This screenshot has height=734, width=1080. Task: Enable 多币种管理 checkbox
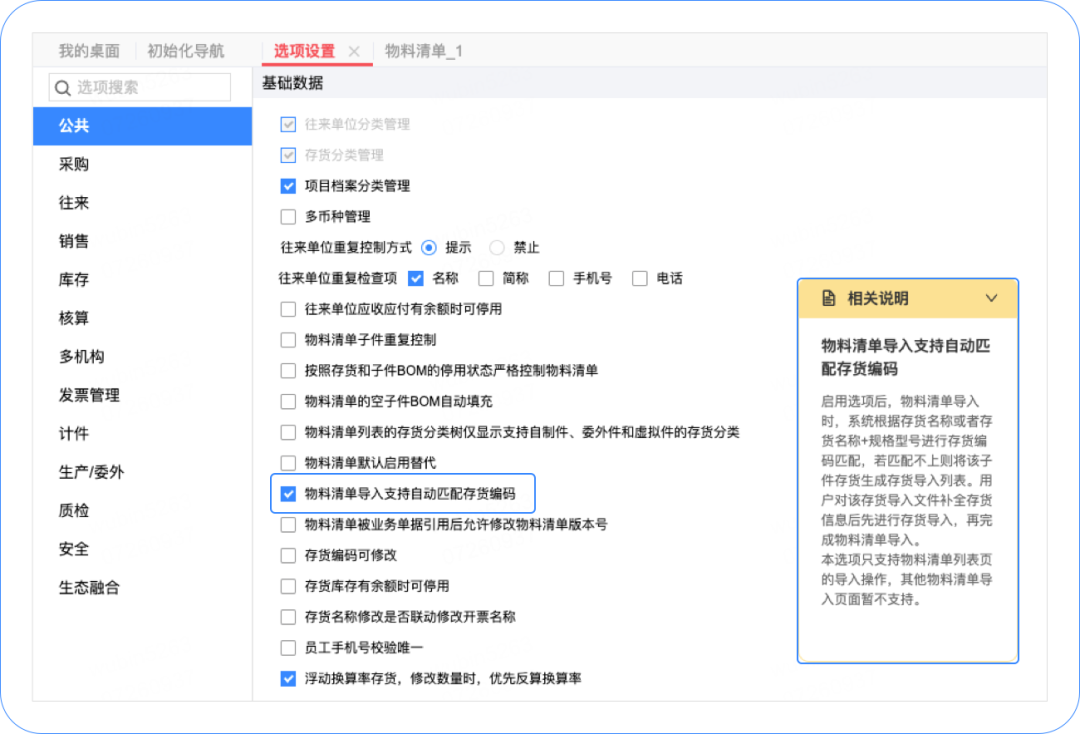288,217
